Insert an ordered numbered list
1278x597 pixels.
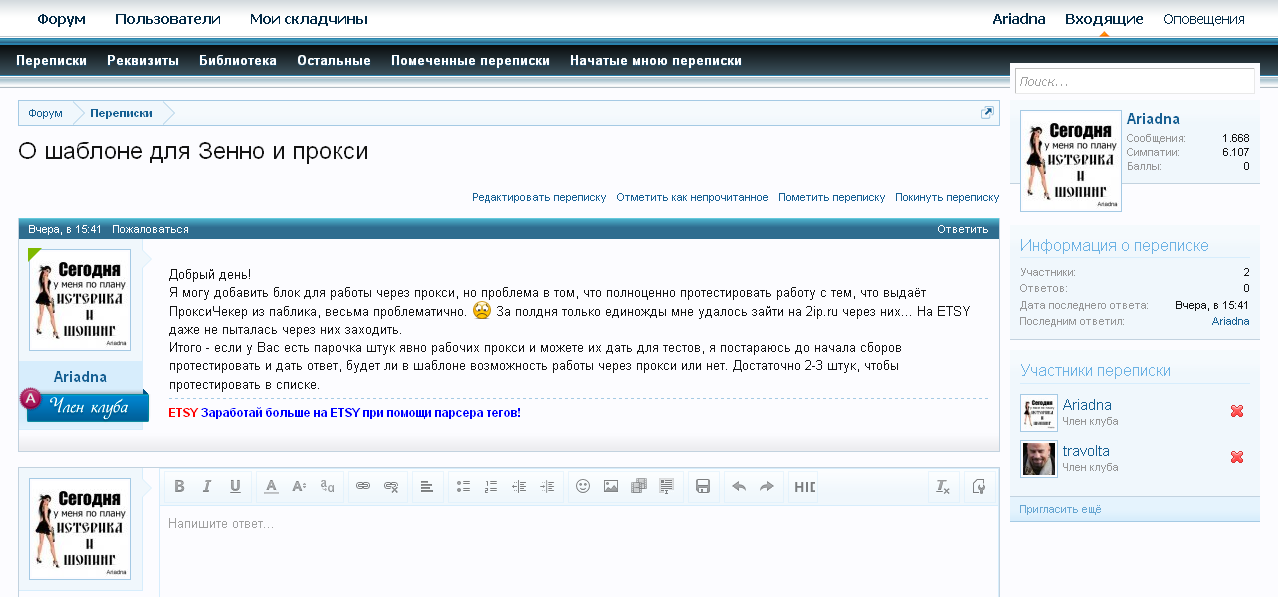(491, 486)
